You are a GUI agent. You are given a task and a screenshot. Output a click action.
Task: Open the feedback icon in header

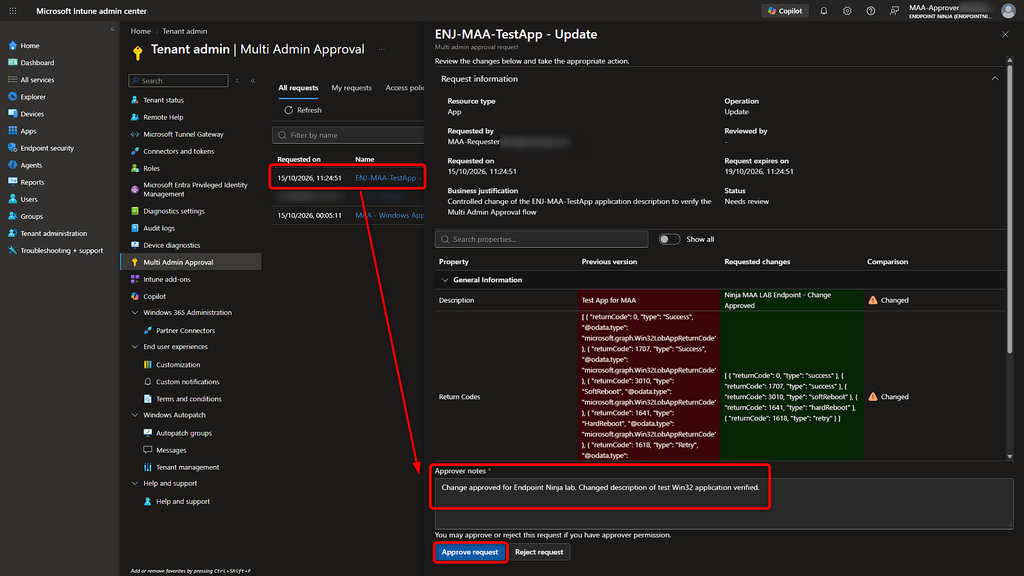click(x=894, y=11)
